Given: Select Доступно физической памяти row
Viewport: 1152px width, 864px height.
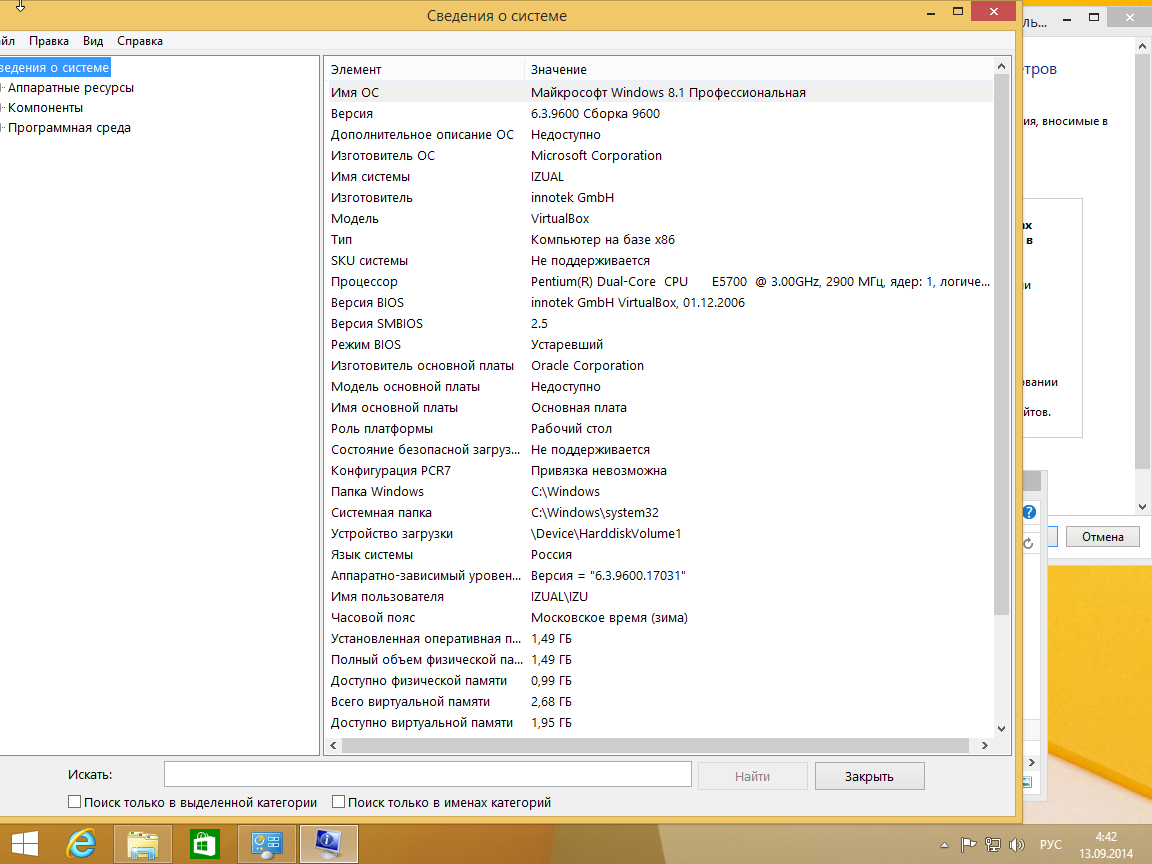Looking at the screenshot, I should coord(658,681).
